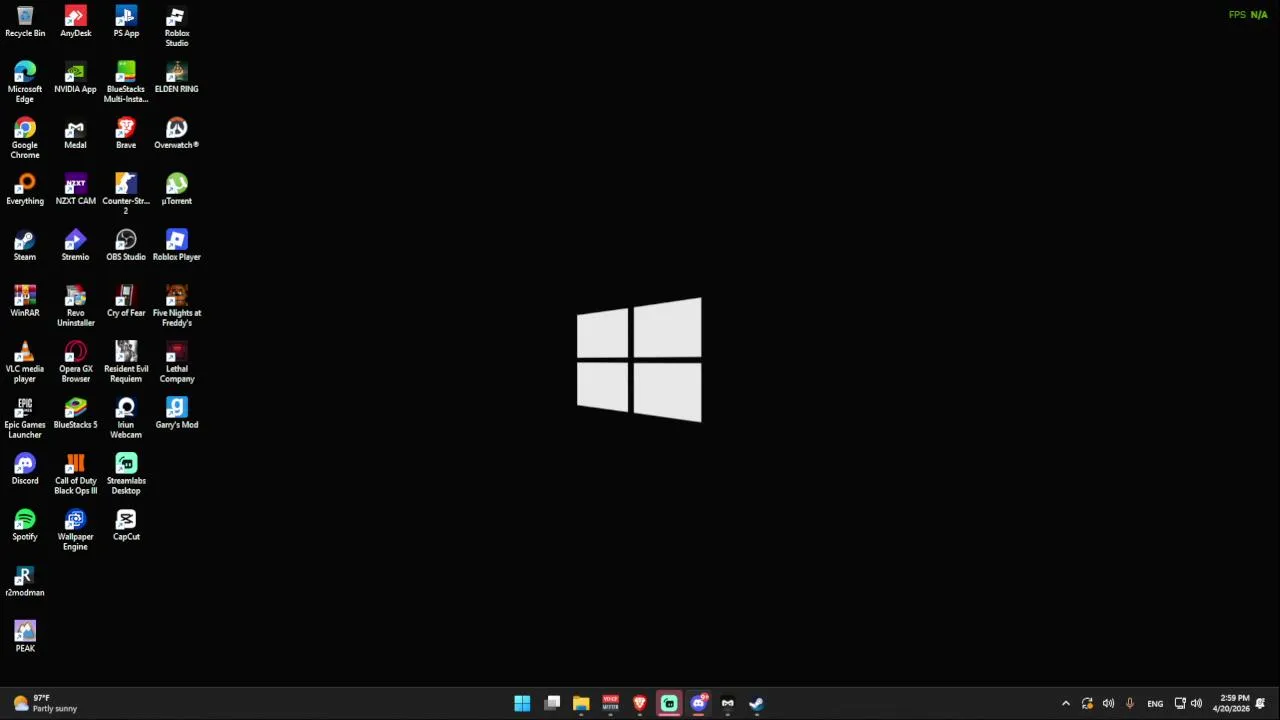Select the Brave desktop shortcut
This screenshot has height=720, width=1280.
[x=126, y=134]
